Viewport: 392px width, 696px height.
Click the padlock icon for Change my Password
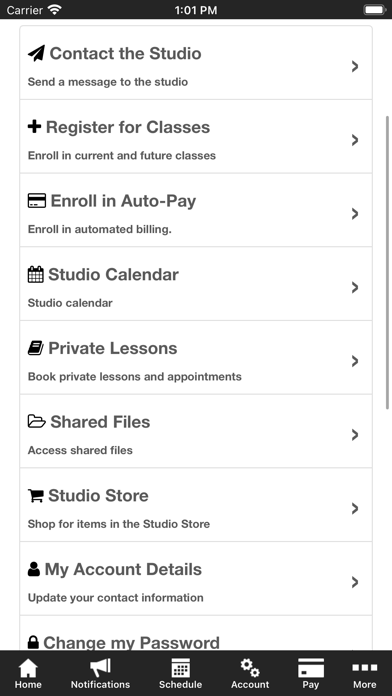[x=33, y=642]
